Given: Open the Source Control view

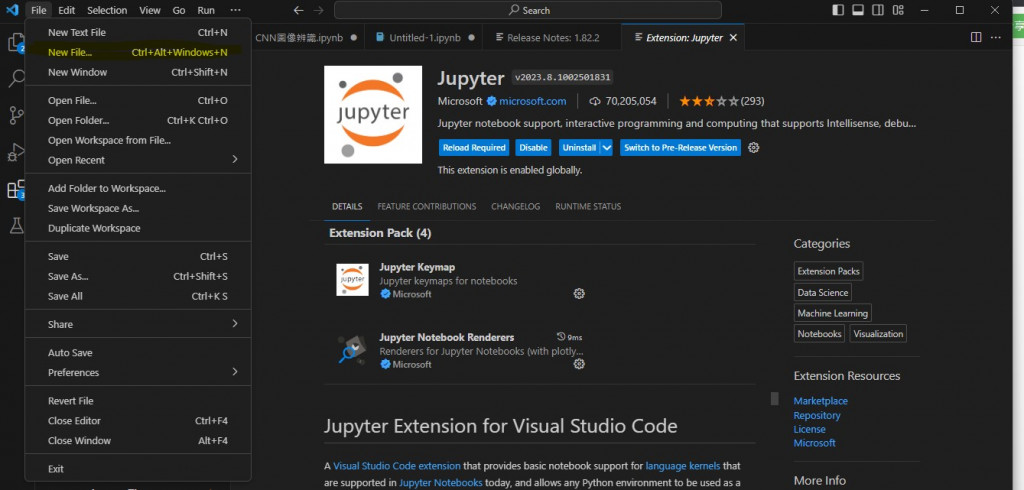Looking at the screenshot, I should (15, 115).
